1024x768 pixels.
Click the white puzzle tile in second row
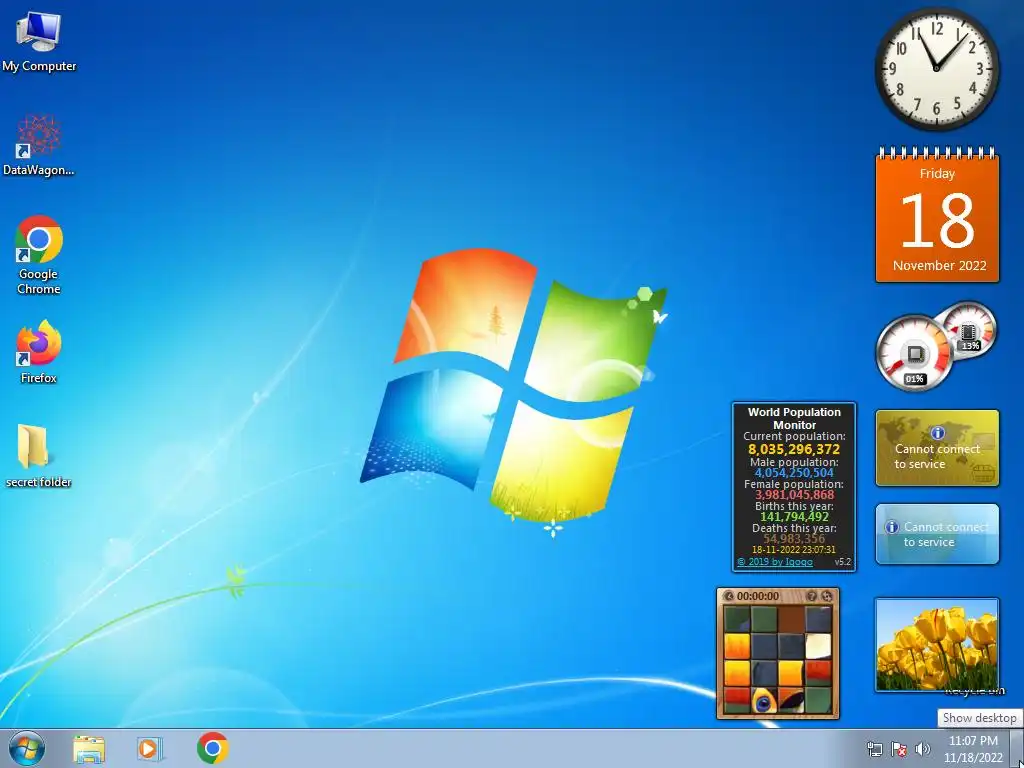coord(818,647)
